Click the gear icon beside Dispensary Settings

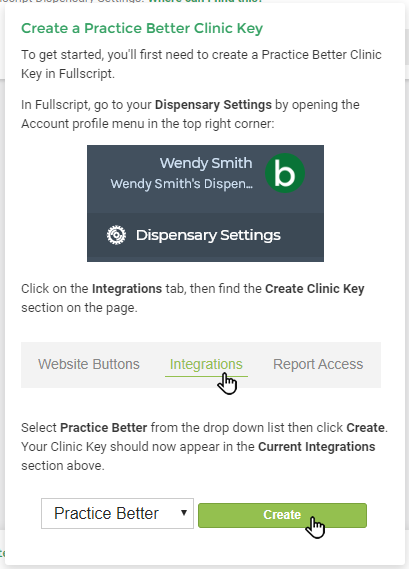(x=116, y=235)
